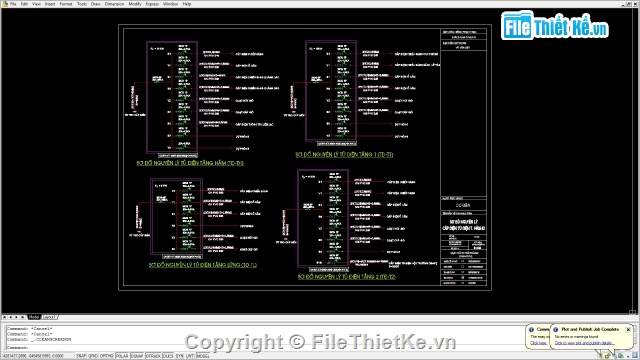Screen dimensions: 640x360
Task: Toggle OSNAP mode in status bar
Action: (137, 356)
